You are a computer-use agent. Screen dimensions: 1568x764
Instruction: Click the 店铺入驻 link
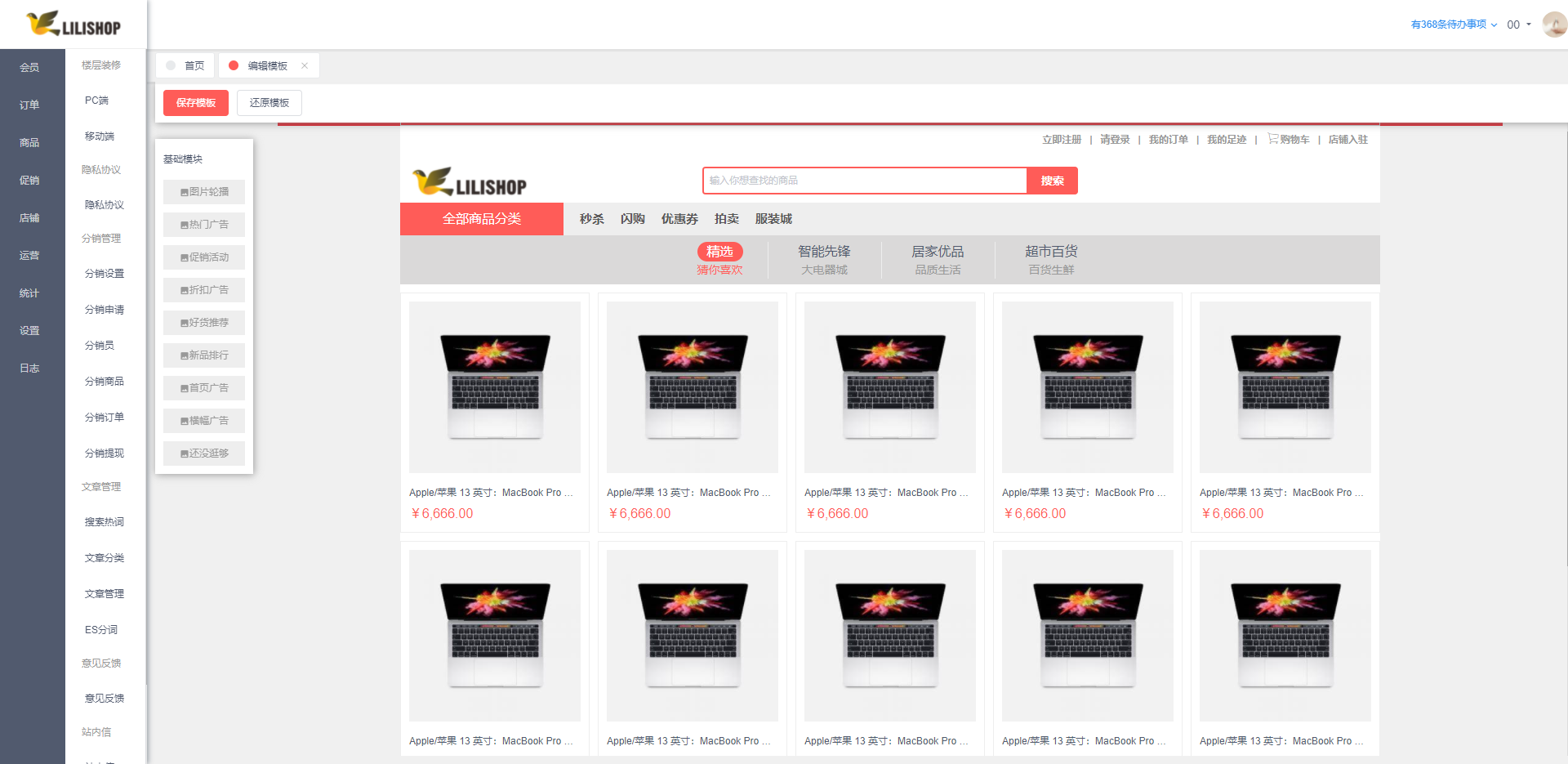pos(1348,140)
